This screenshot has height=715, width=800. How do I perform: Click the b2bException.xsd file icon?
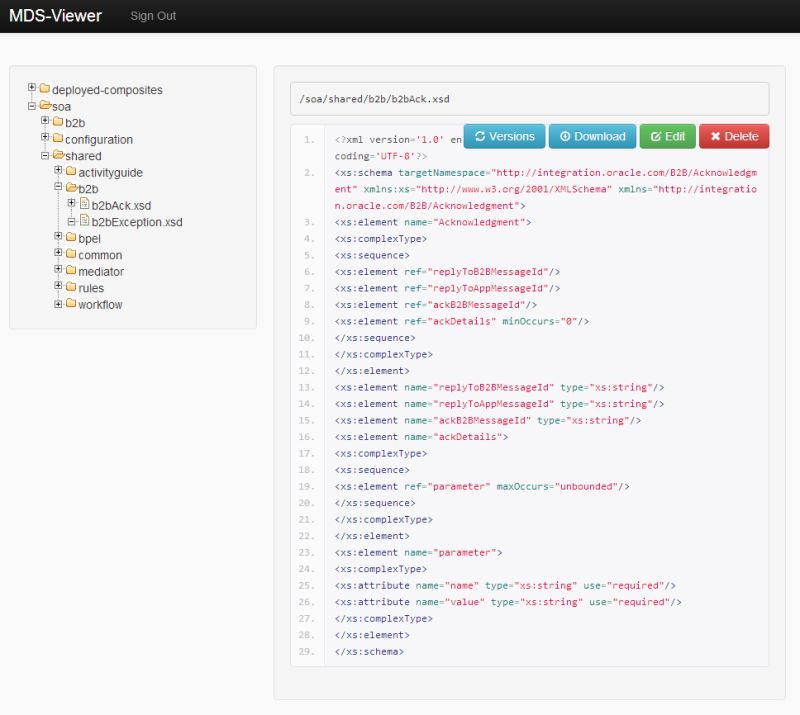pos(85,221)
